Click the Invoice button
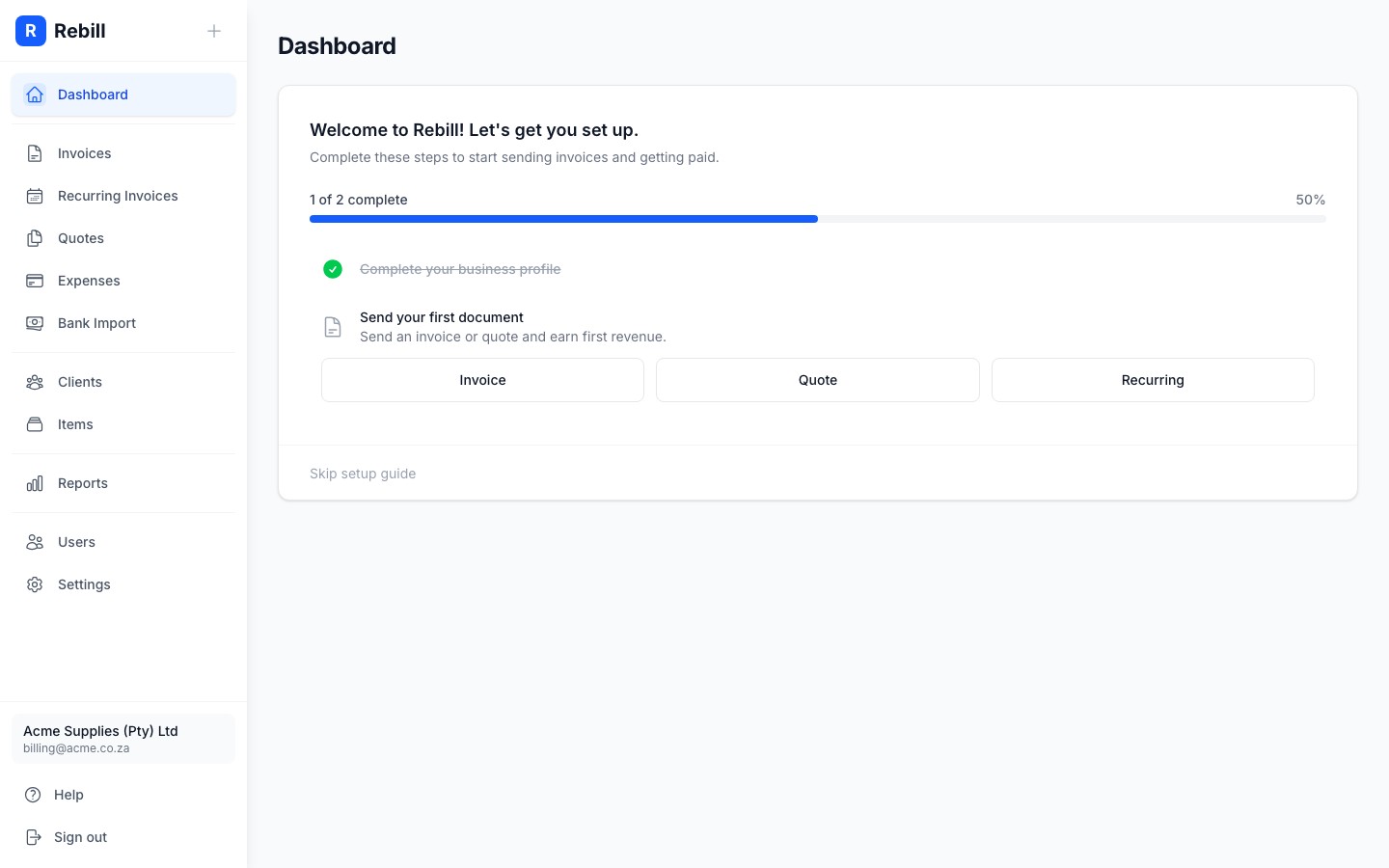The height and width of the screenshot is (868, 1389). (x=482, y=380)
